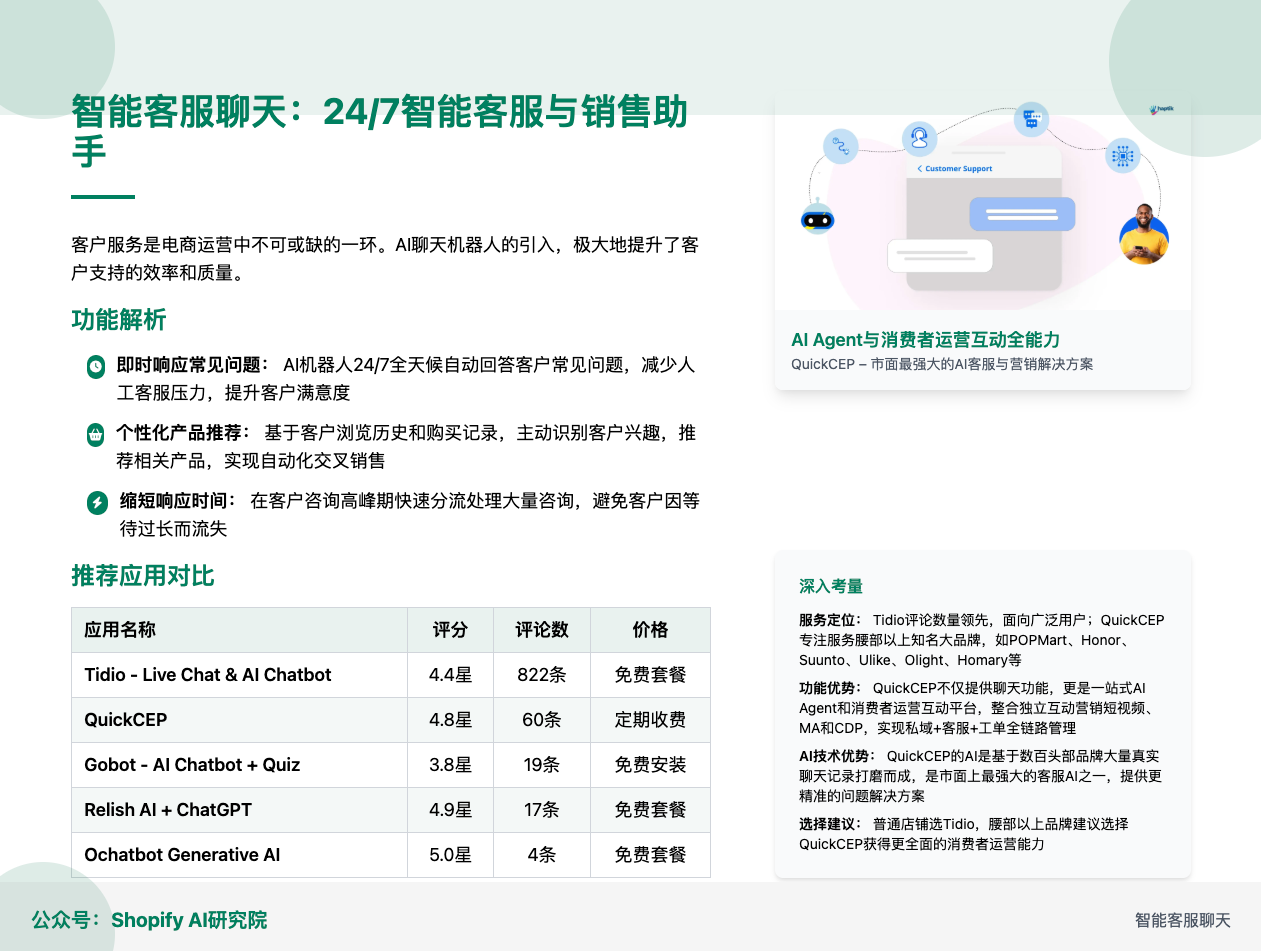Image resolution: width=1262 pixels, height=952 pixels.
Task: Click the 19条 review count
Action: pyautogui.click(x=542, y=765)
